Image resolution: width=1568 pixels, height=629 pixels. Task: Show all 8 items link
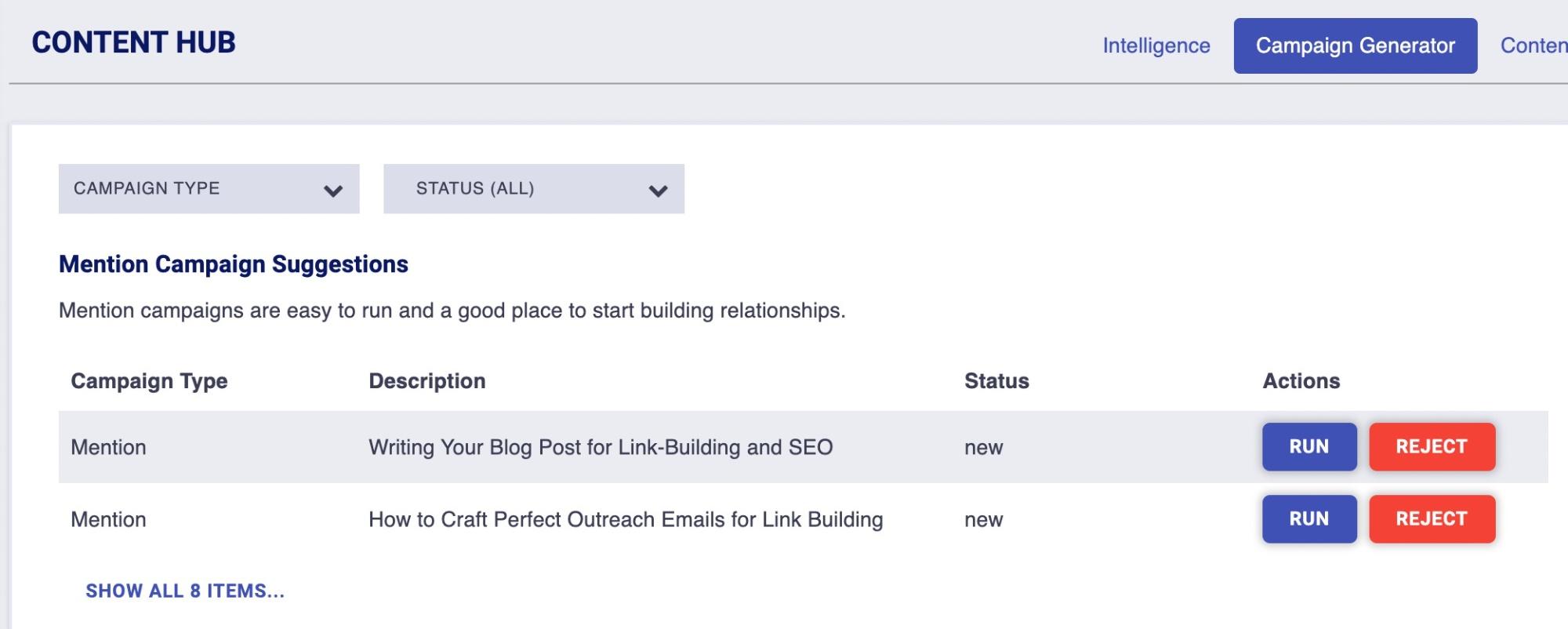click(x=185, y=591)
